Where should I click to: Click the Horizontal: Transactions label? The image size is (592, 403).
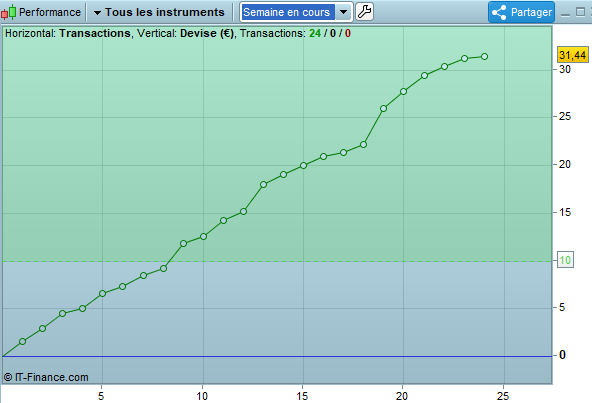(x=68, y=33)
